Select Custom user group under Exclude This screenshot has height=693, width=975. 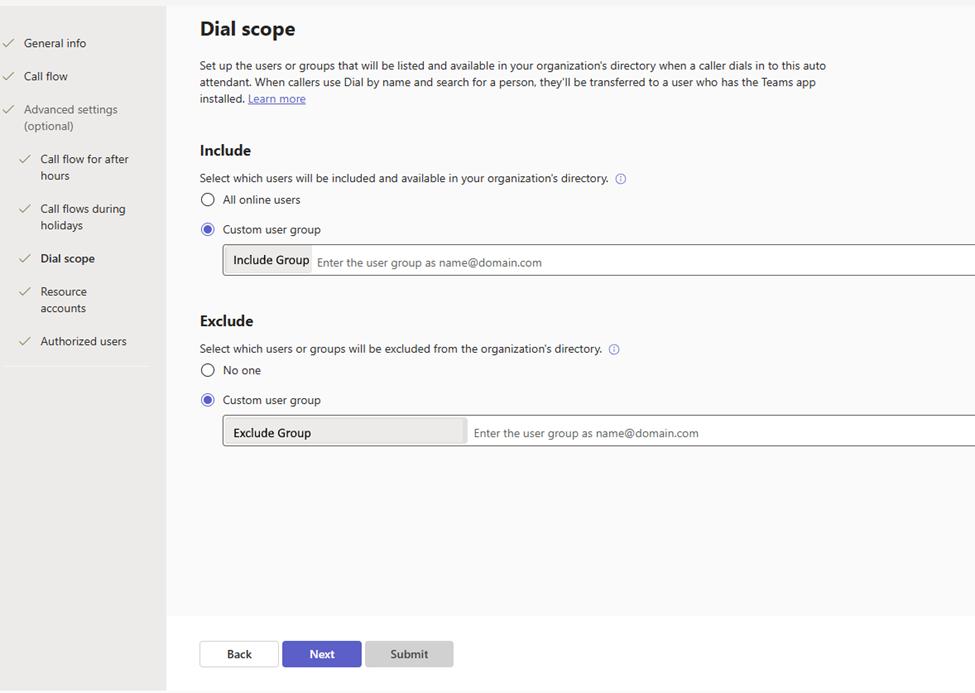[x=207, y=400]
